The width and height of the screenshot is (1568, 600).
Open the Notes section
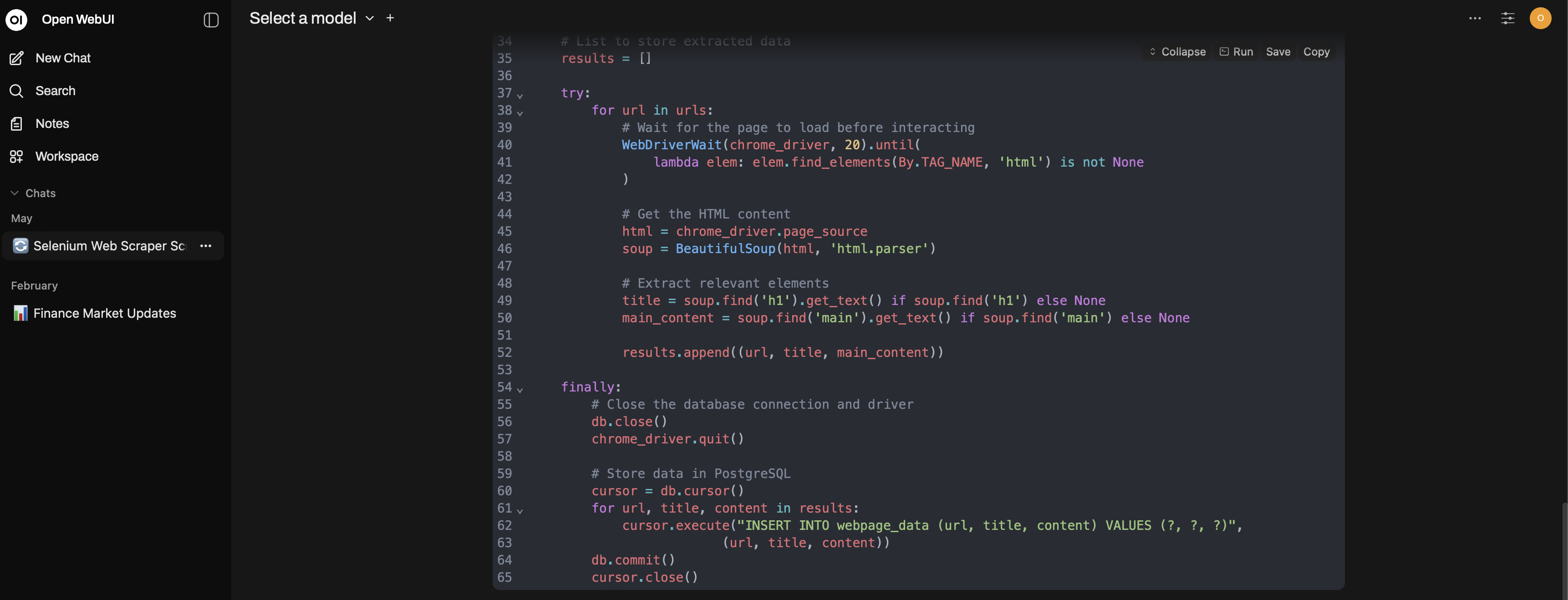click(x=16, y=123)
